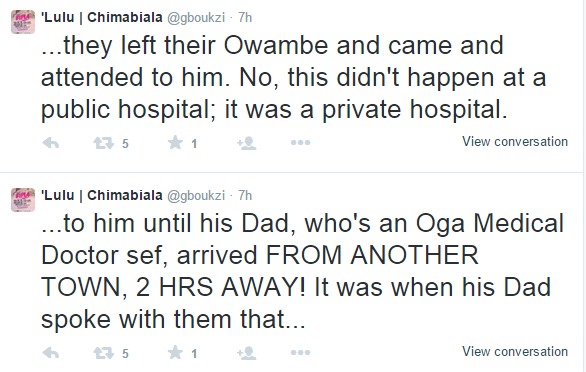Image resolution: width=586 pixels, height=372 pixels.
Task: View conversation for the first tweet
Action: pyautogui.click(x=515, y=142)
